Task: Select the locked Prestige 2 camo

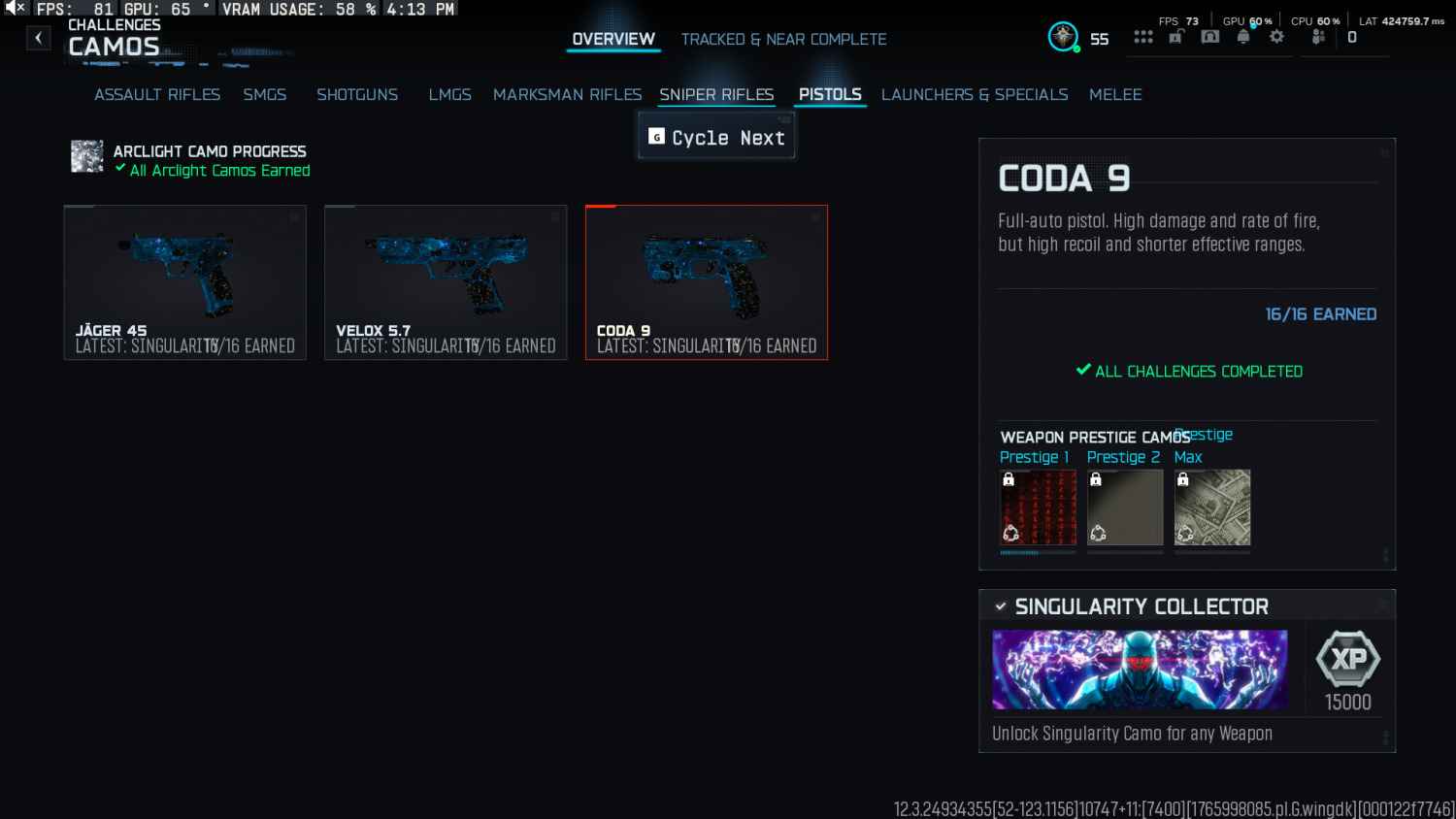Action: pos(1125,508)
